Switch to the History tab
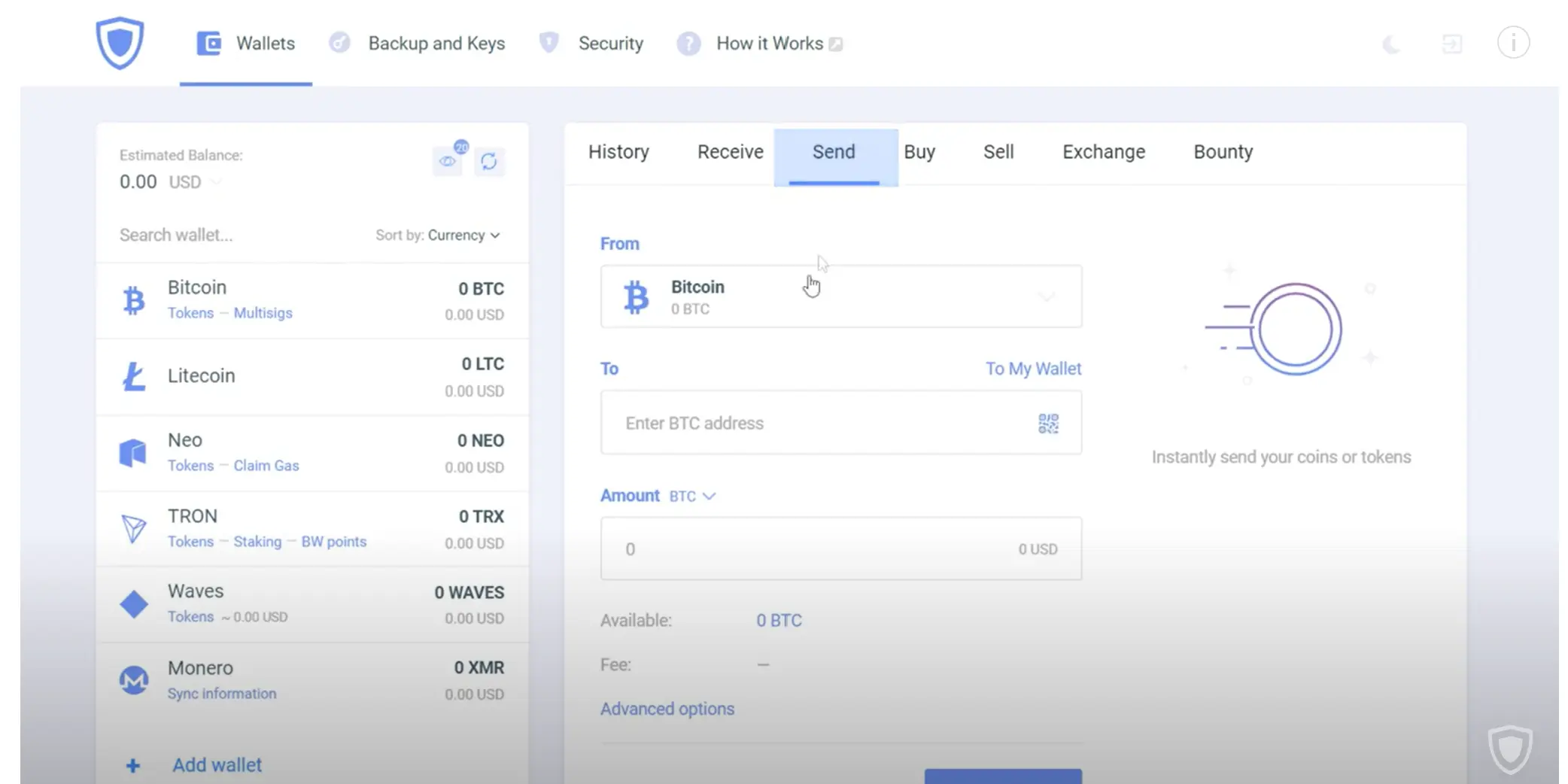The width and height of the screenshot is (1568, 784). click(x=618, y=152)
